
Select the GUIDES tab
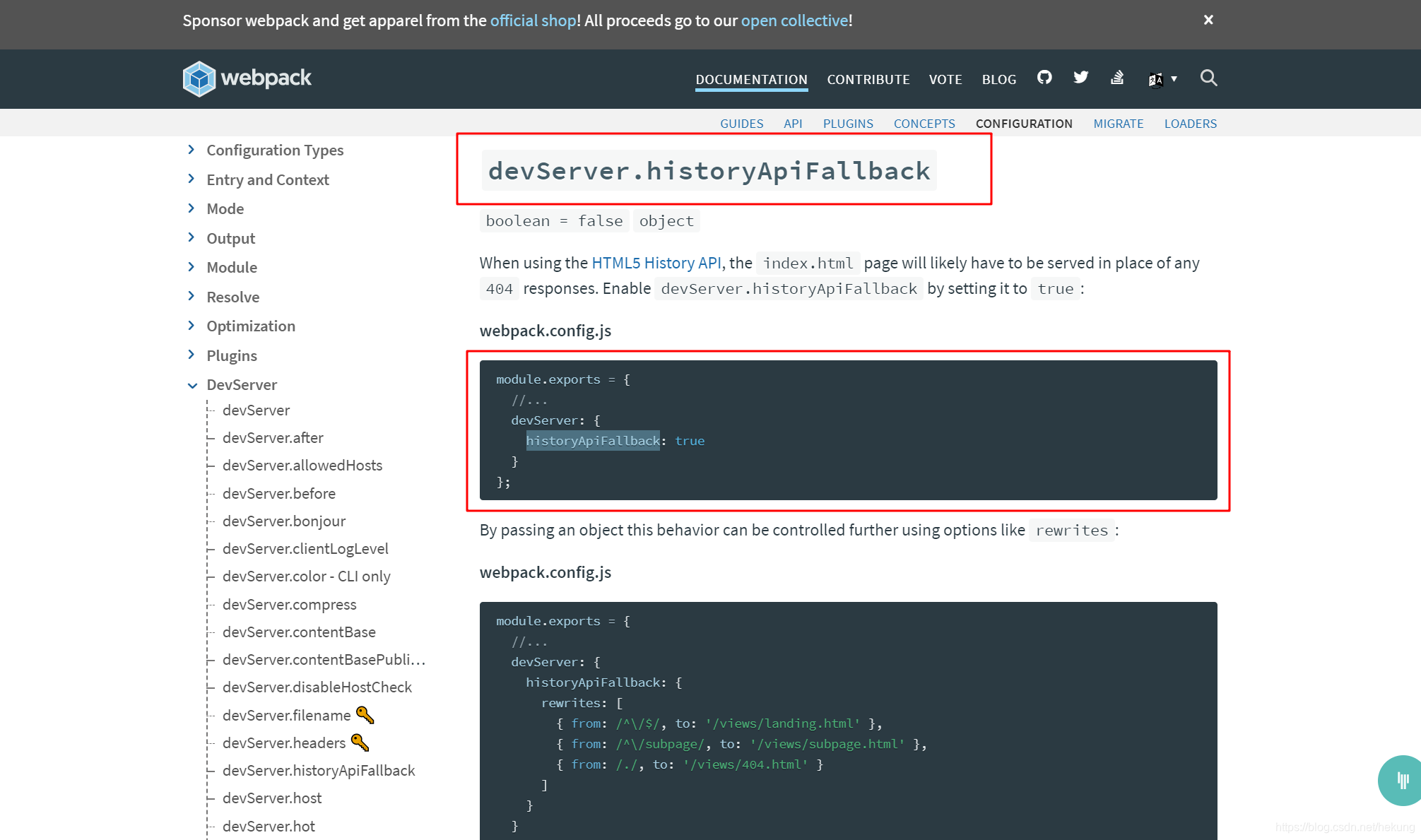[743, 123]
